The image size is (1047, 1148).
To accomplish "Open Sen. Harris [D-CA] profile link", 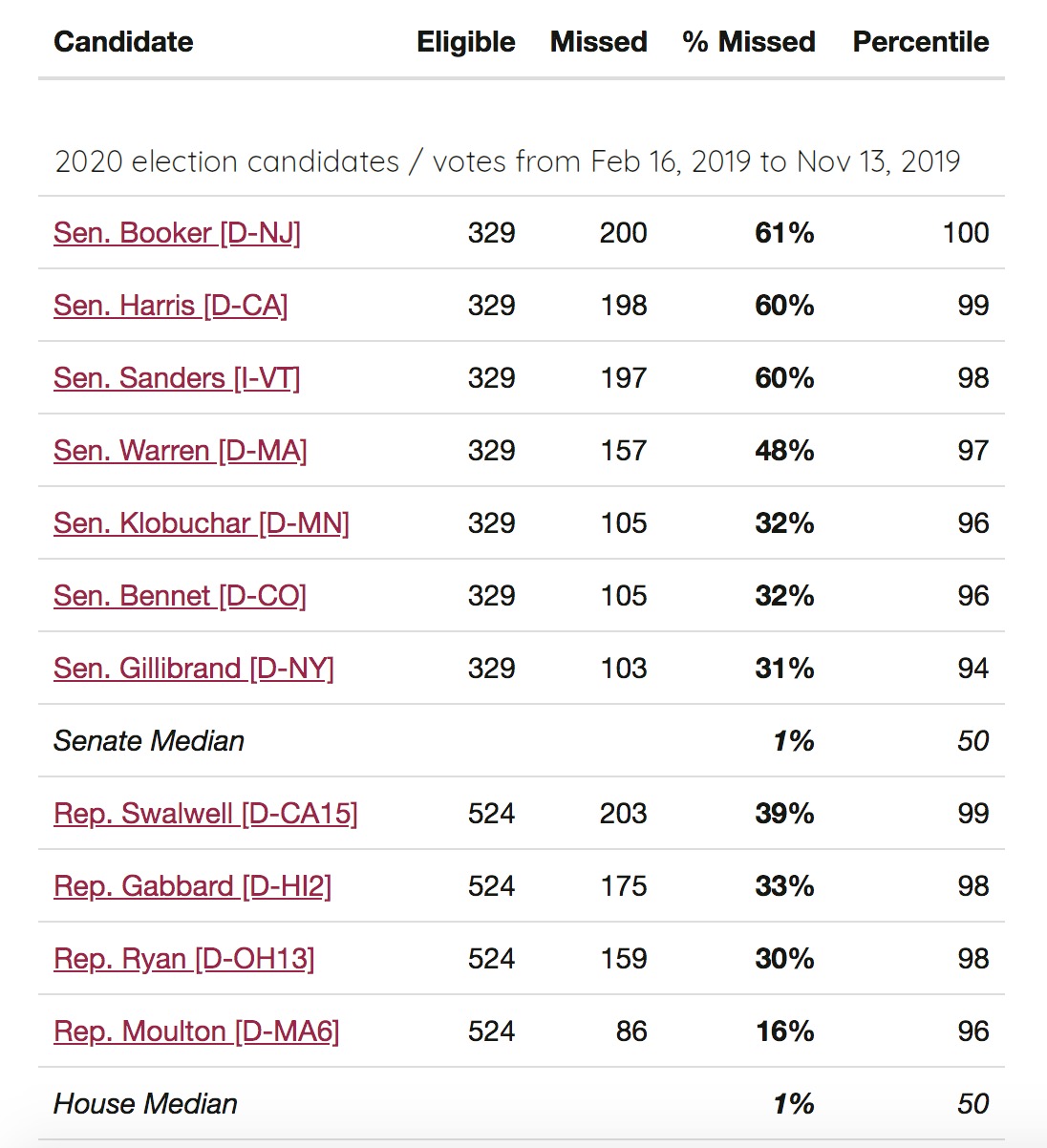I will (170, 306).
